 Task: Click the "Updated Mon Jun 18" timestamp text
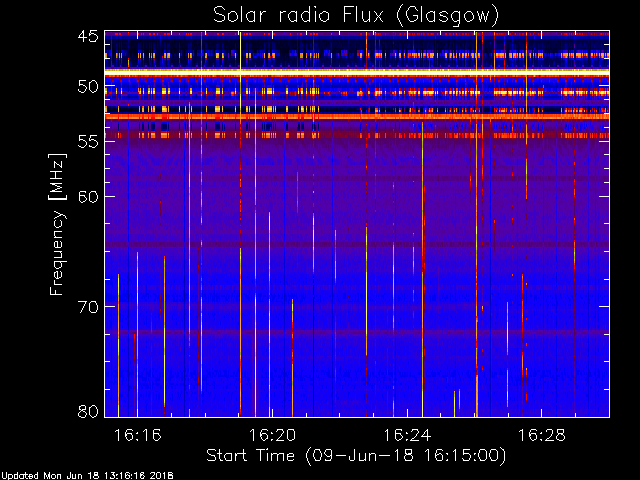(x=87, y=476)
